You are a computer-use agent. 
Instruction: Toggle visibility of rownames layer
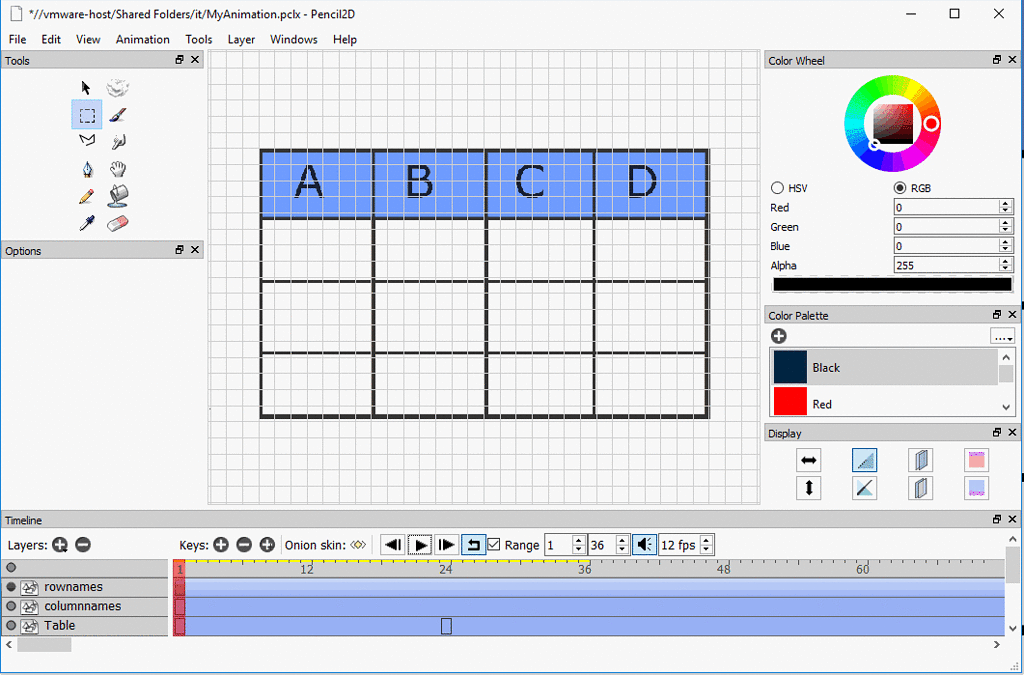pos(11,587)
